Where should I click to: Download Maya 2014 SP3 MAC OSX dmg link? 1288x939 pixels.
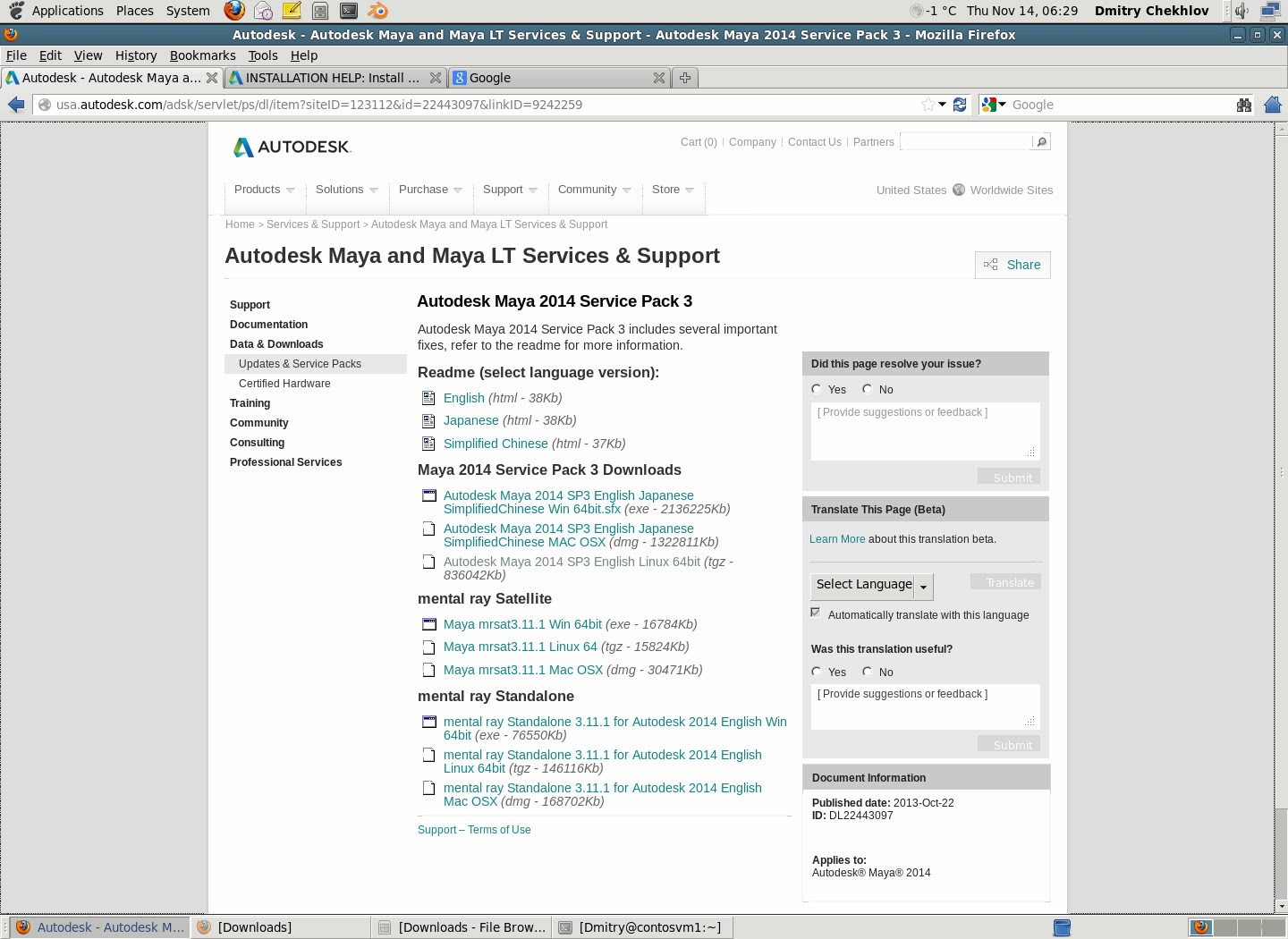click(x=569, y=536)
